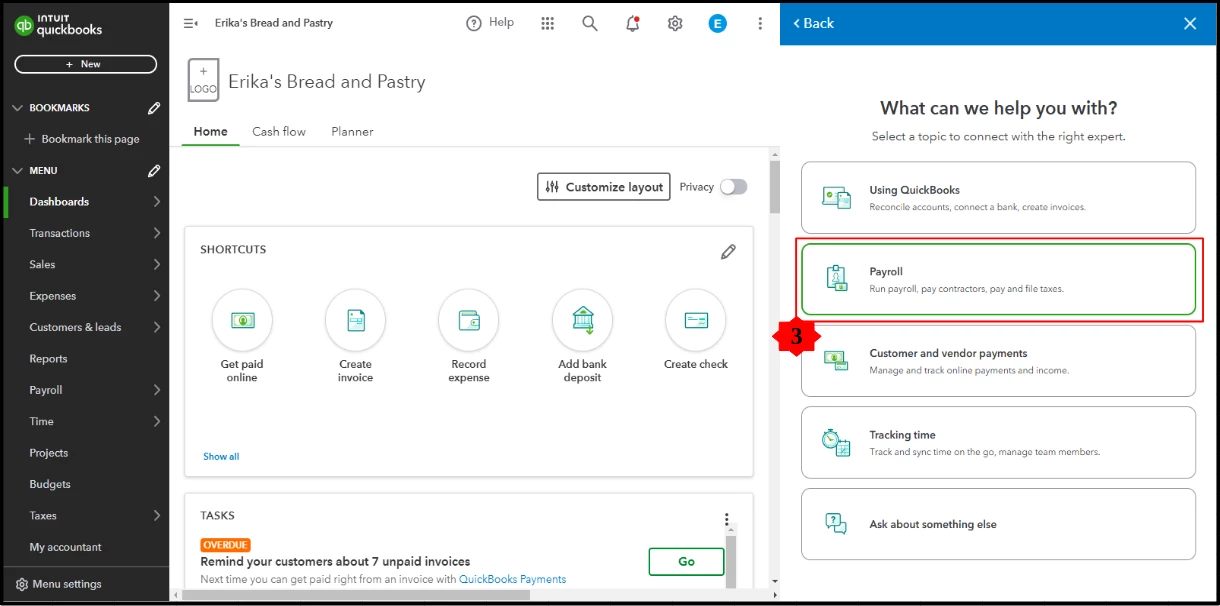Click the Add bank deposit shortcut icon
The image size is (1220, 606).
tap(582, 319)
